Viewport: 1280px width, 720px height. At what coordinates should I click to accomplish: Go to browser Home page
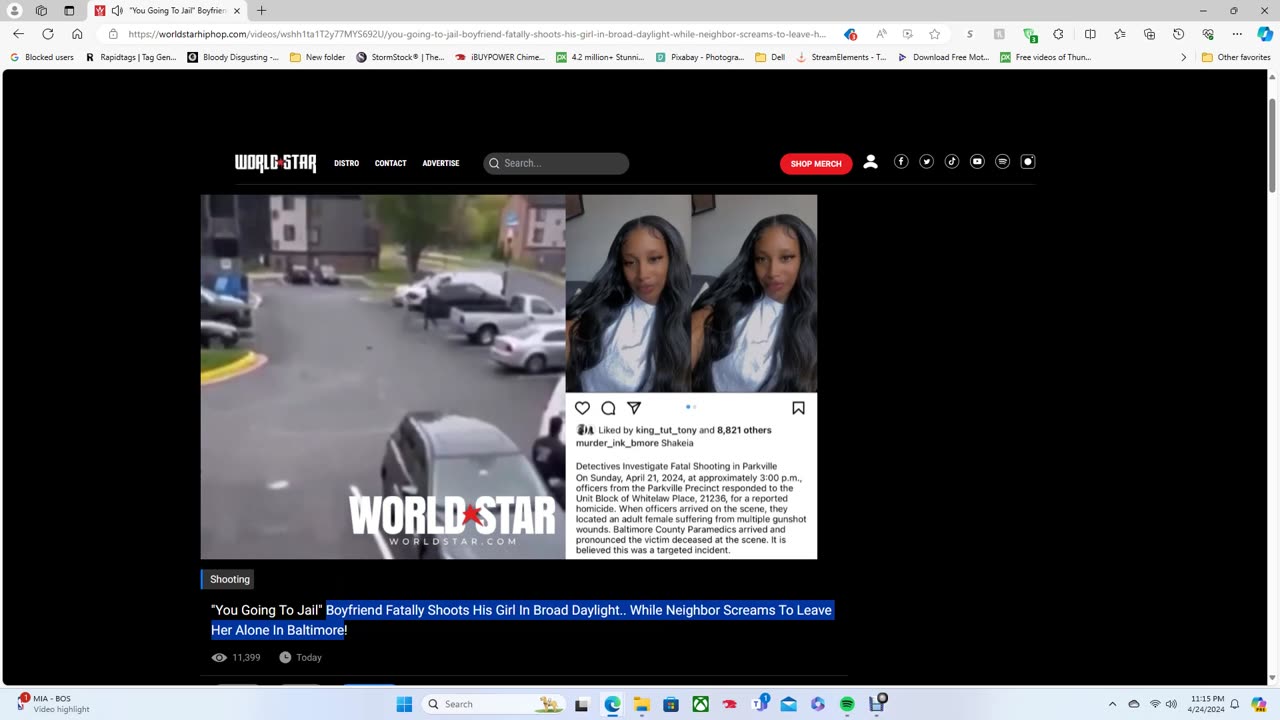pos(77,34)
